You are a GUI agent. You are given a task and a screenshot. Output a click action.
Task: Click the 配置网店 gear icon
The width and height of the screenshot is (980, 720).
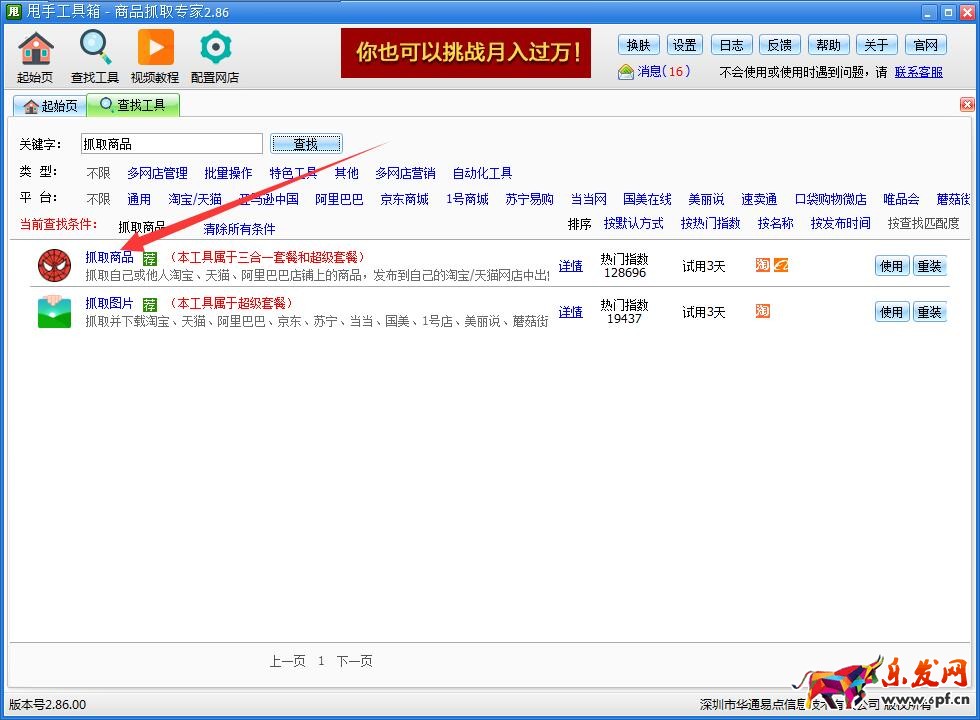point(215,48)
